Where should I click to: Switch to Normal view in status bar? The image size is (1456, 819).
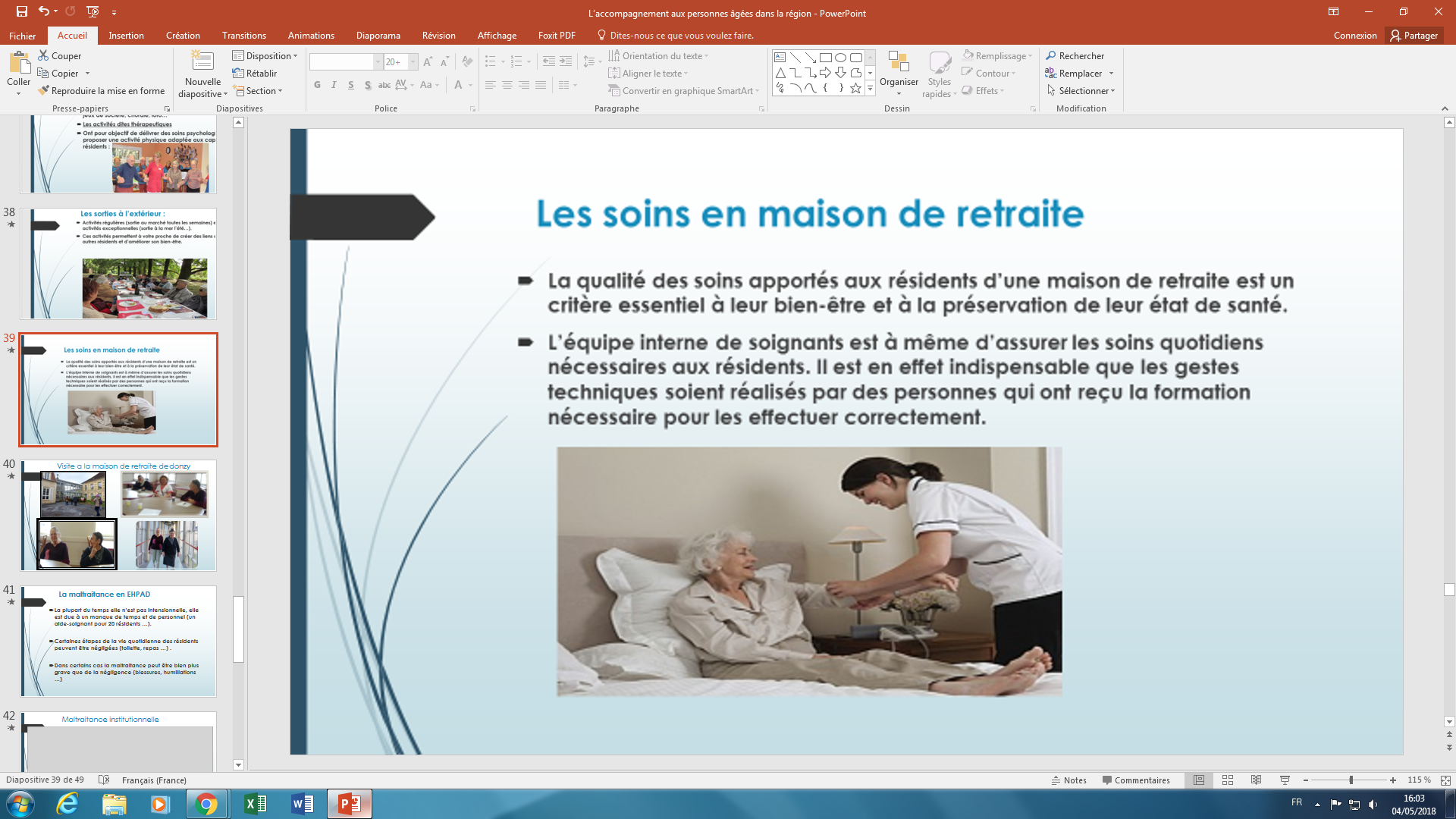(x=1199, y=780)
